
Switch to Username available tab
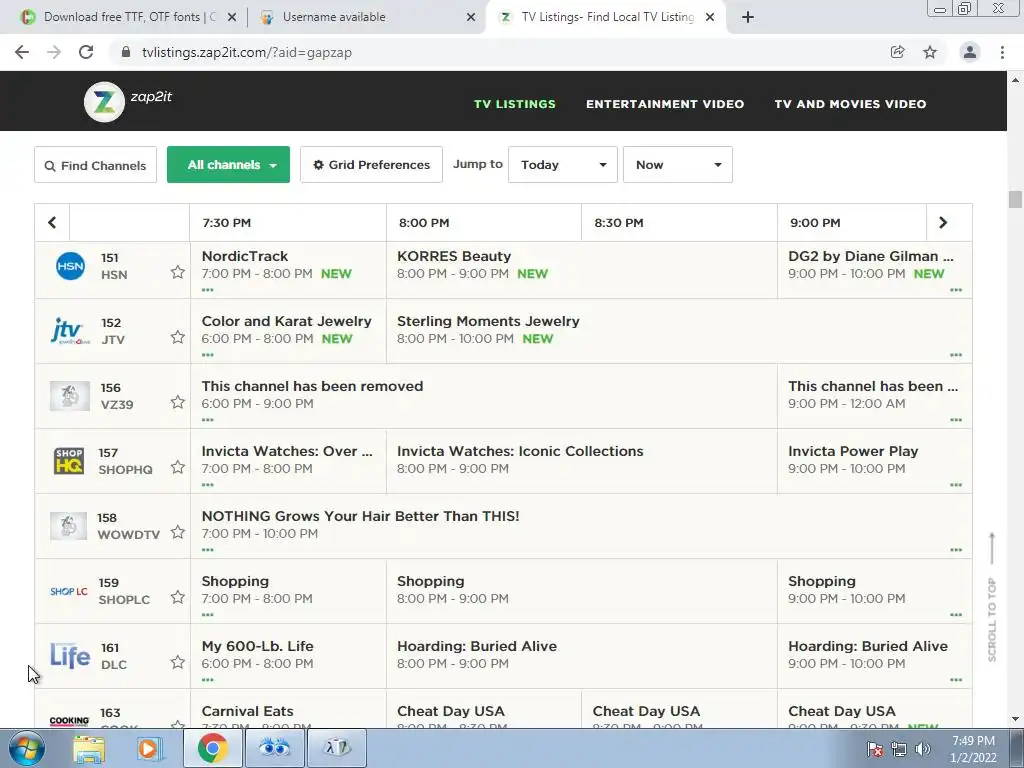333,17
